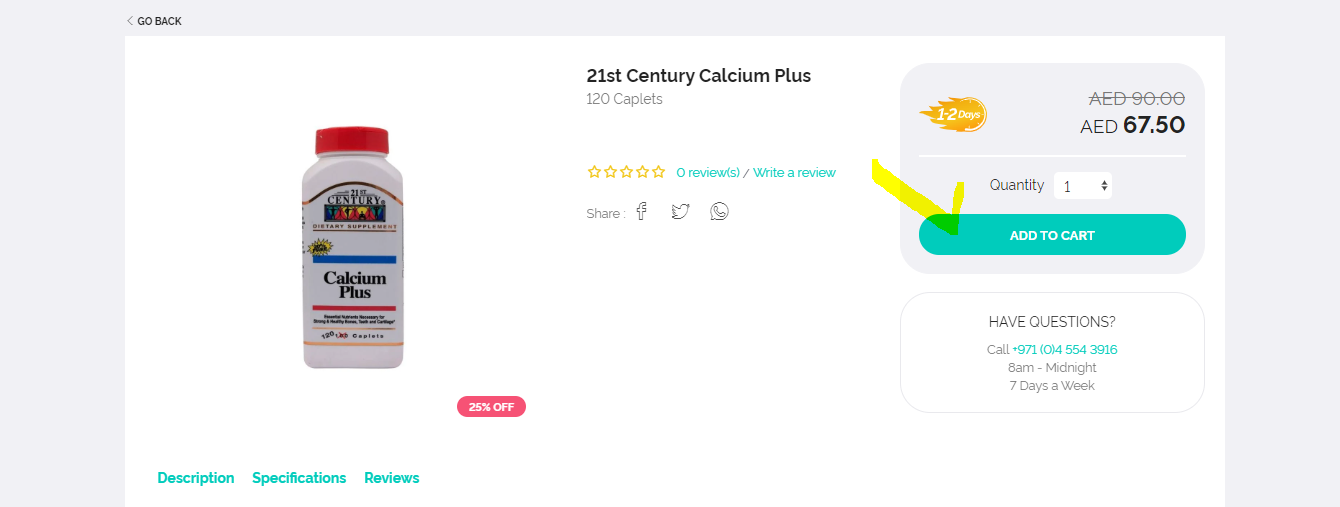Open the 0 review(s) link

[708, 173]
